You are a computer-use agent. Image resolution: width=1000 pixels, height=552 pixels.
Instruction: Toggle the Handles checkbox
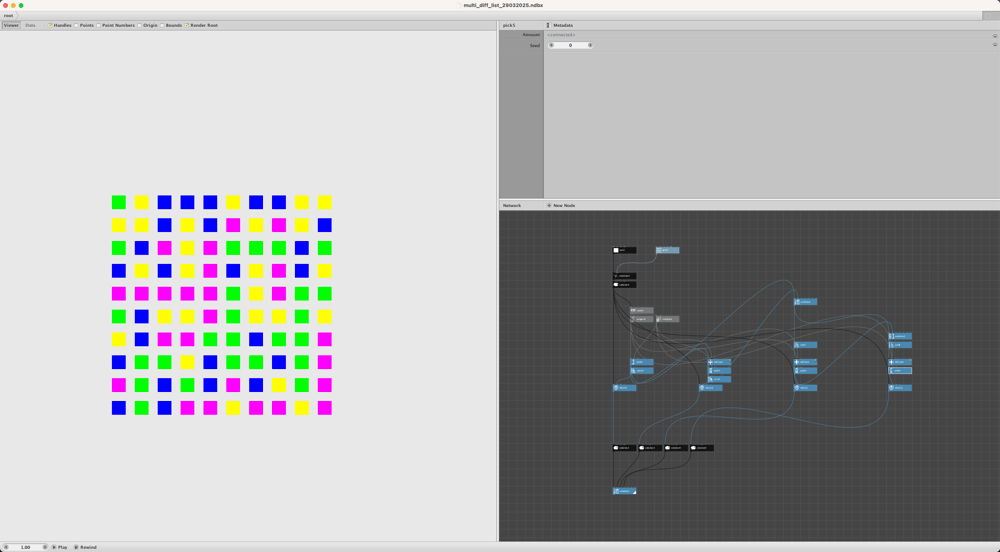50,25
